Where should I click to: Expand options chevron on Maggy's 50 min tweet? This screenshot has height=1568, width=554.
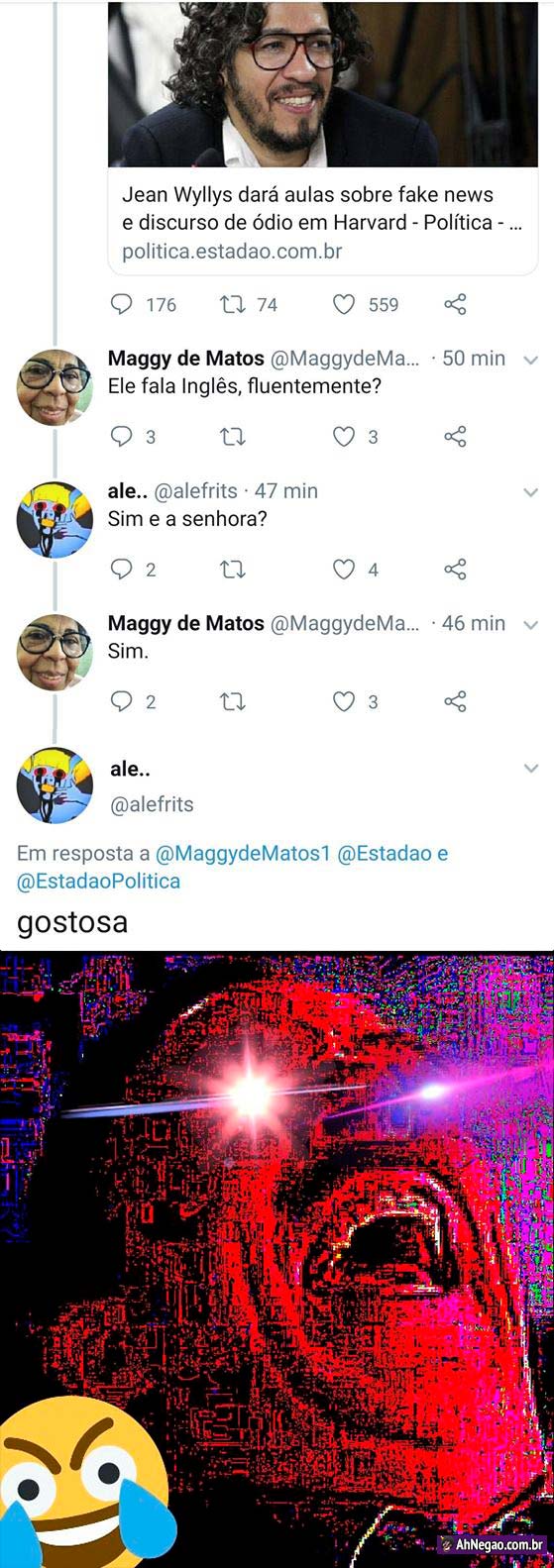click(x=530, y=360)
